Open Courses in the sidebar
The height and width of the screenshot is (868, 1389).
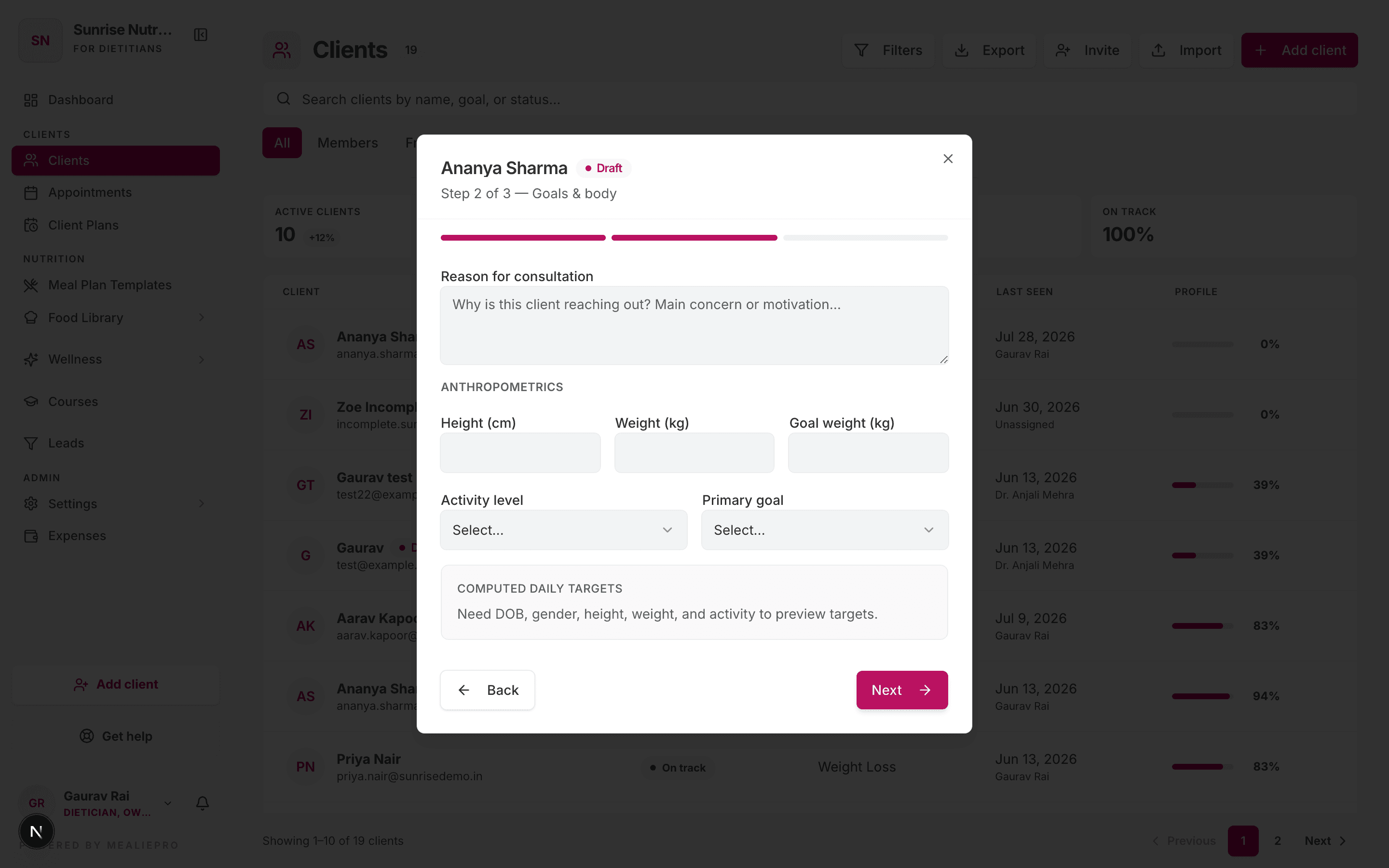click(x=115, y=401)
